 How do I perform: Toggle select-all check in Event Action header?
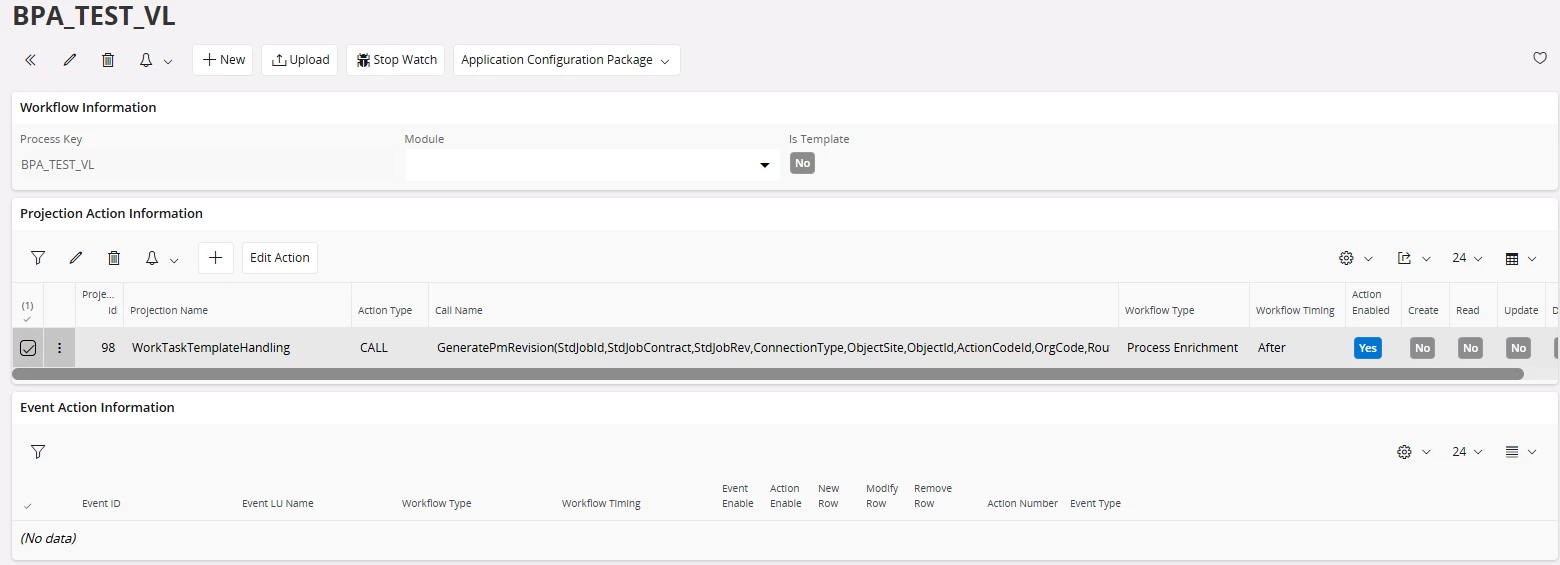click(x=28, y=505)
